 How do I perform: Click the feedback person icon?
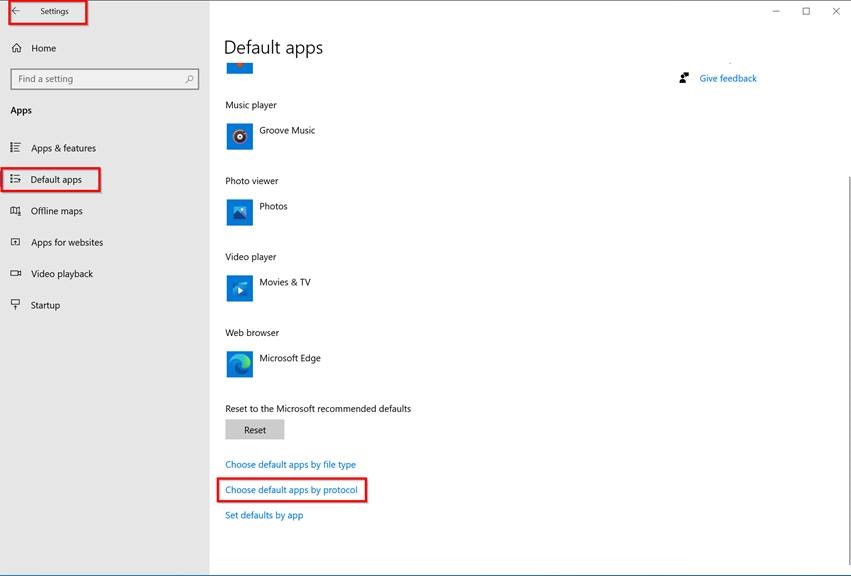684,78
